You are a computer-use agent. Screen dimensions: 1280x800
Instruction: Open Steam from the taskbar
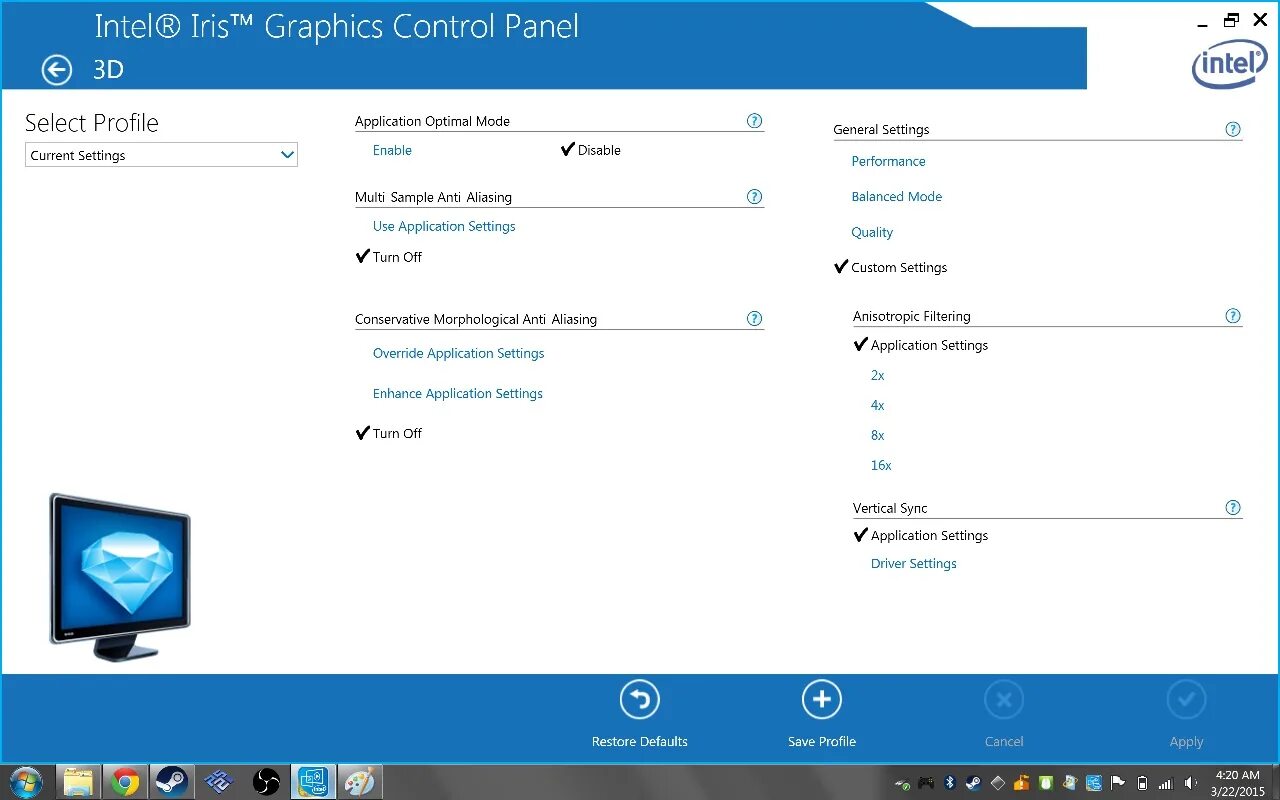[172, 782]
